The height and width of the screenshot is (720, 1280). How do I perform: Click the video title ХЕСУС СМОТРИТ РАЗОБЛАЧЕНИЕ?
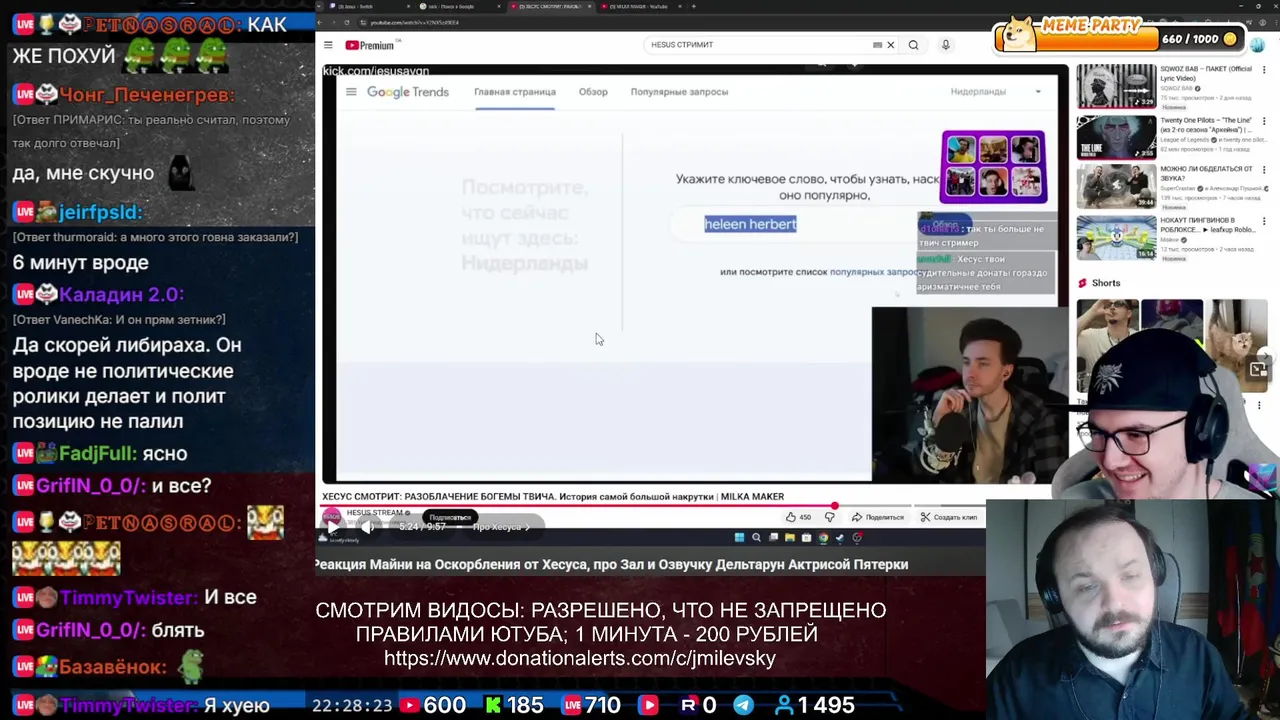(x=553, y=496)
